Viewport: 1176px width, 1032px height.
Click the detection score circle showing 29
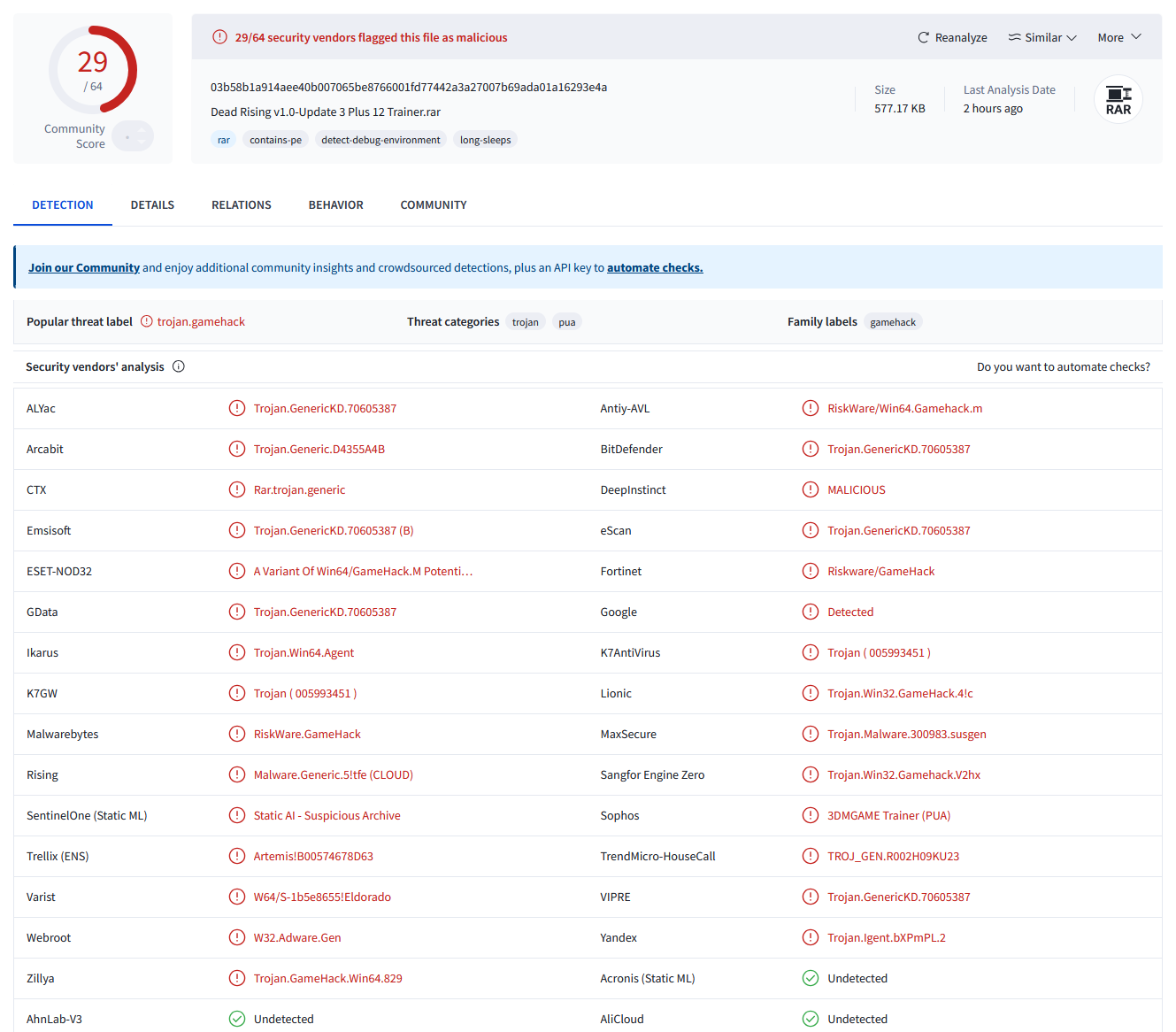click(93, 70)
